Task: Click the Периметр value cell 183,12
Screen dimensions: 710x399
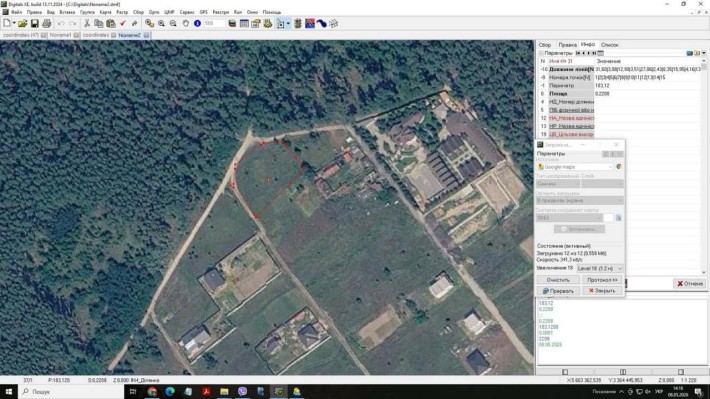Action: (648, 85)
